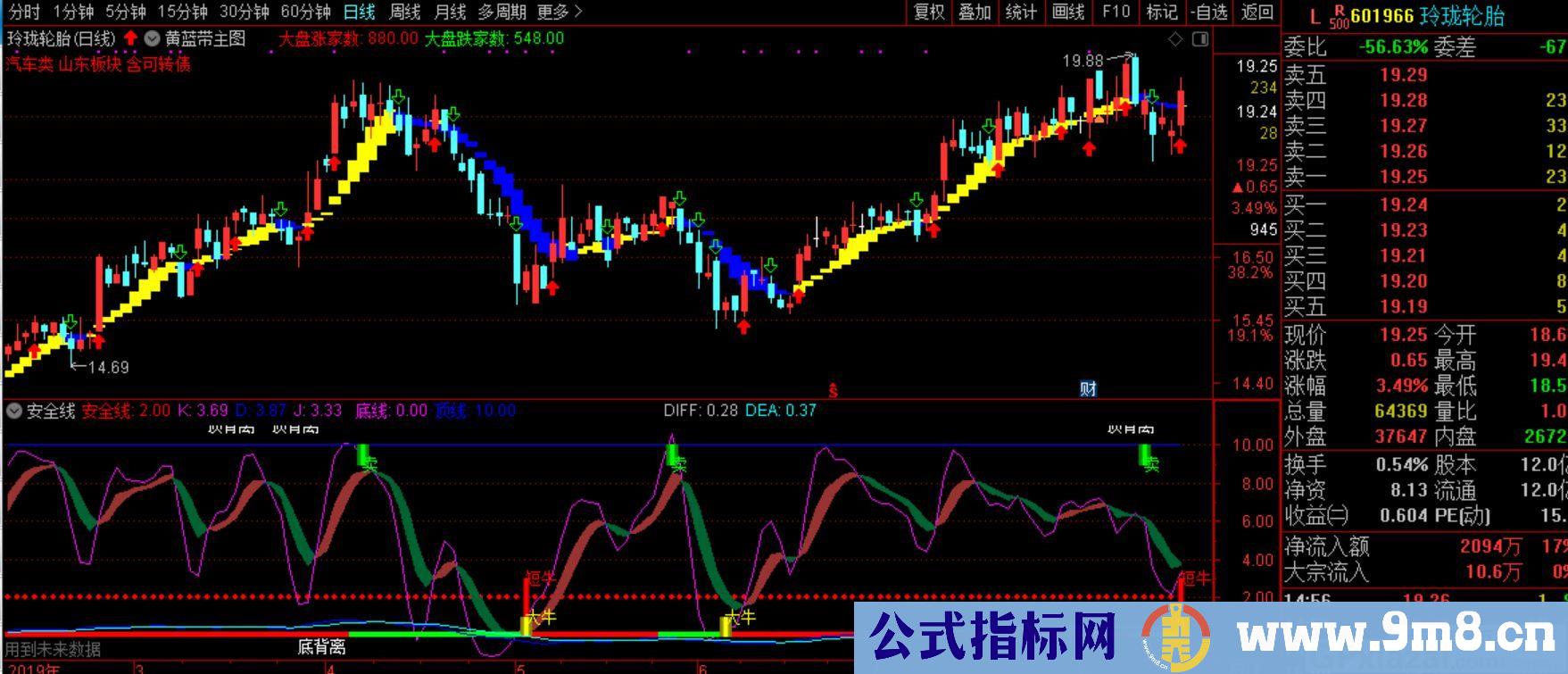Click the 委比 value -56.63%
1568x674 pixels.
[1393, 47]
